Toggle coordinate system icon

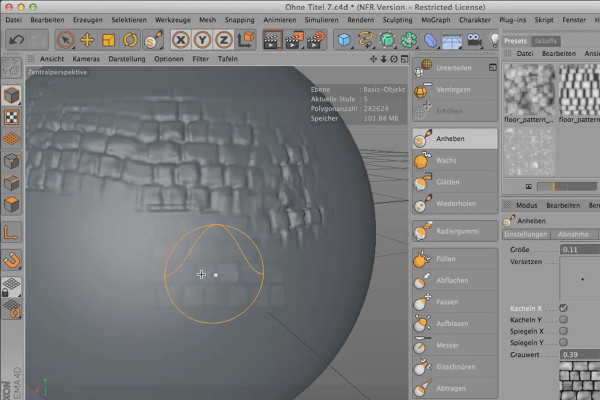point(245,40)
